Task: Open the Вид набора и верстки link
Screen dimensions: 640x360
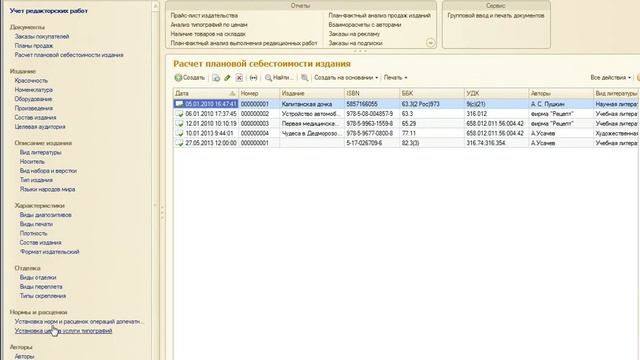Action: tap(48, 171)
